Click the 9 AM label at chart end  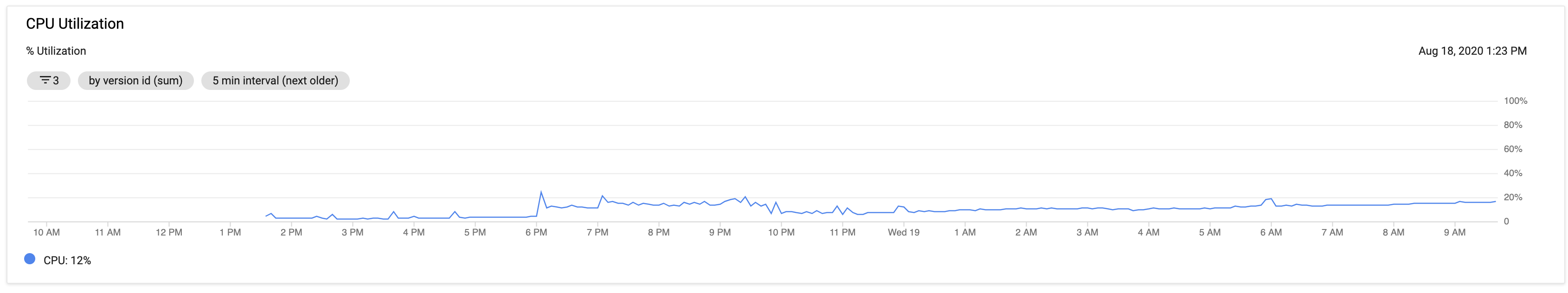point(1455,232)
